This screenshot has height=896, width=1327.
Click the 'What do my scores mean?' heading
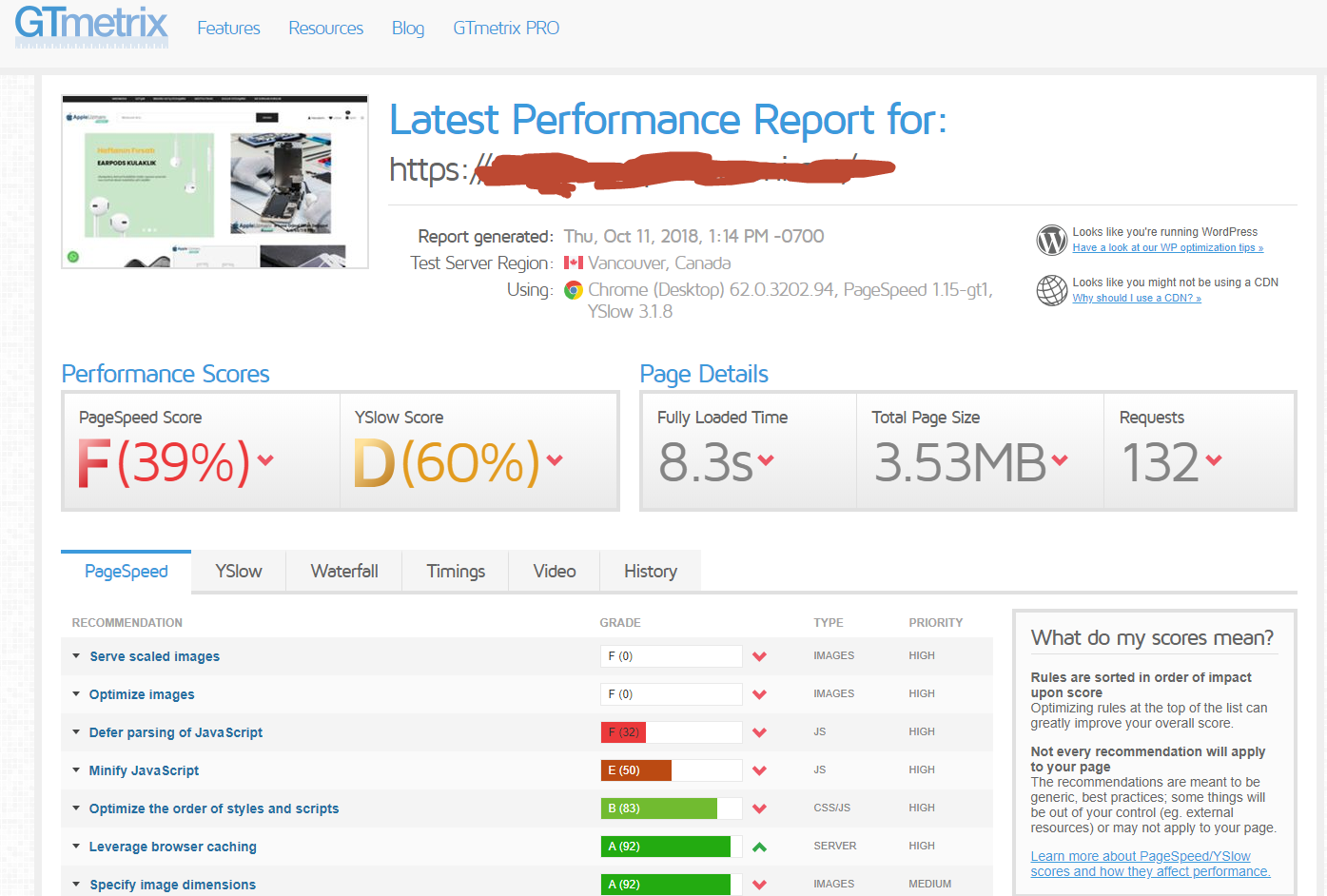[x=1152, y=638]
